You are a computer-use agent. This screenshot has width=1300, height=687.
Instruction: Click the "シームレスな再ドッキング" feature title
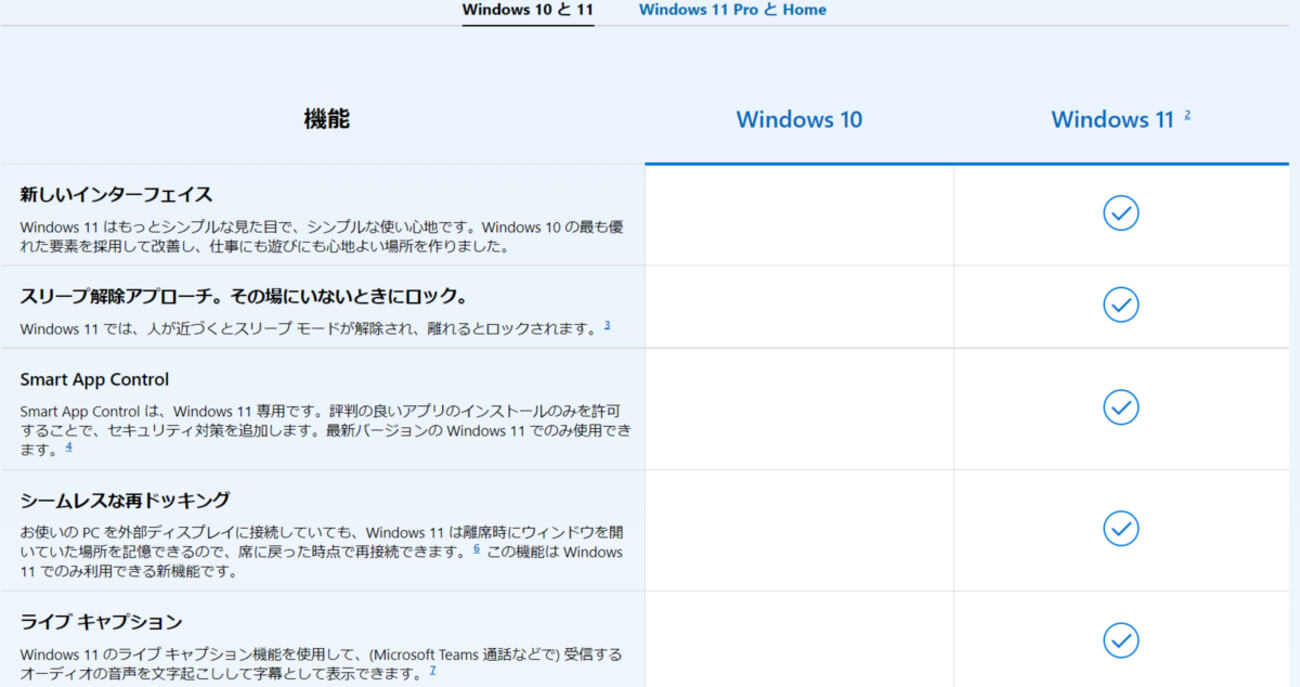click(125, 500)
